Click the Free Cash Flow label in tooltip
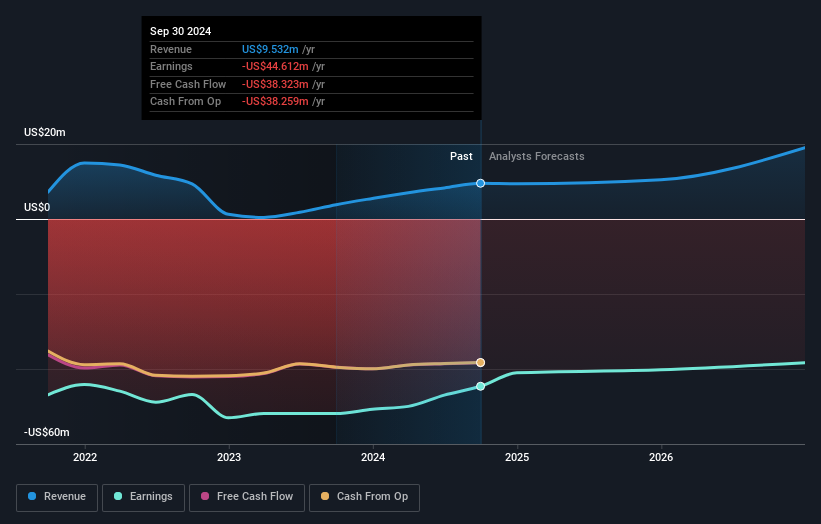The image size is (821, 524). (188, 84)
